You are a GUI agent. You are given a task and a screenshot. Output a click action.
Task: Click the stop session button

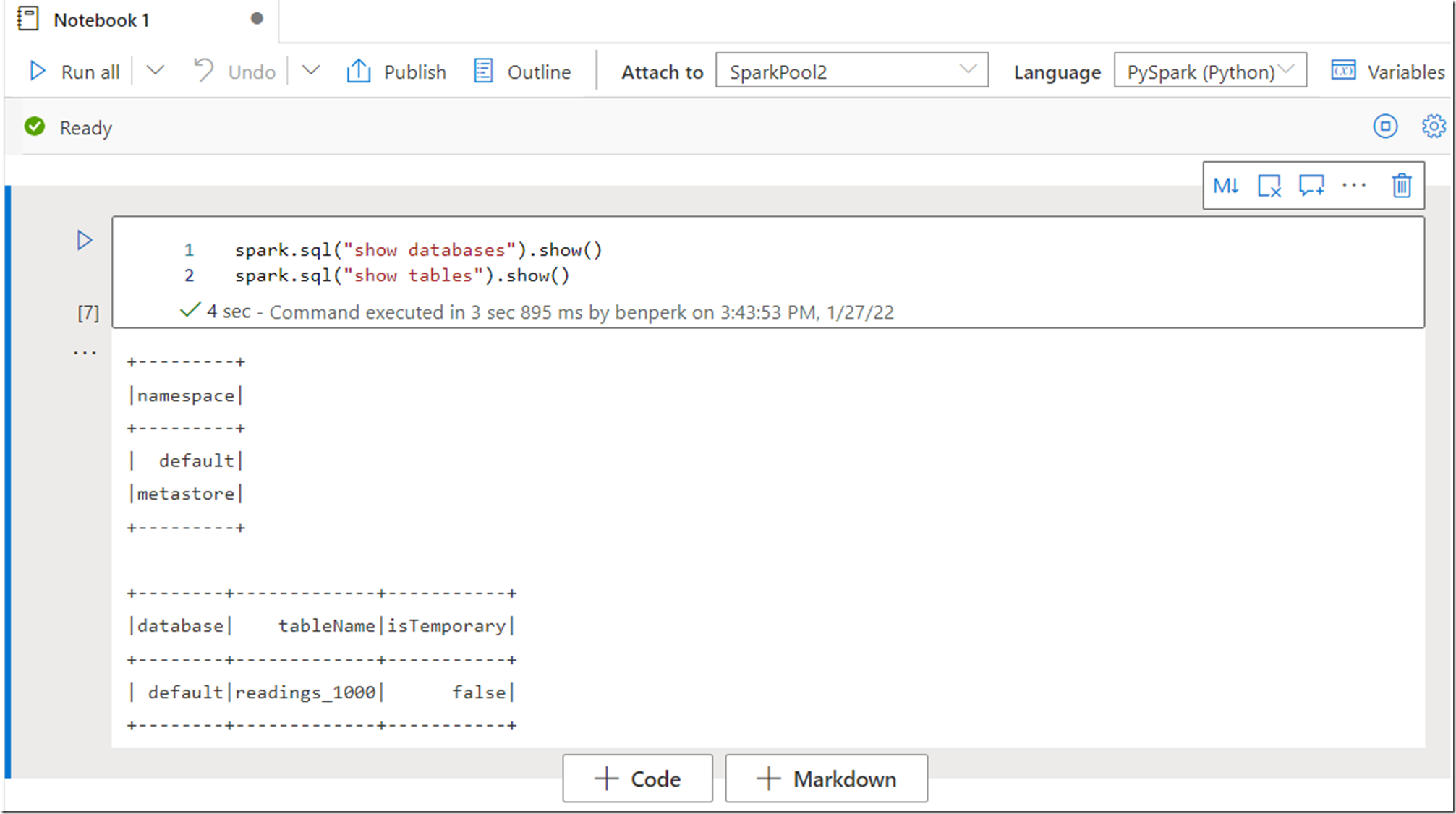1386,127
